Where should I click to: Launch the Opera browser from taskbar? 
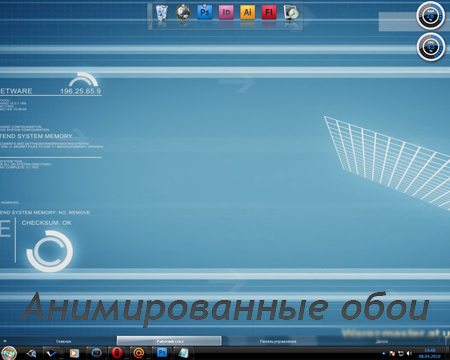[117, 353]
